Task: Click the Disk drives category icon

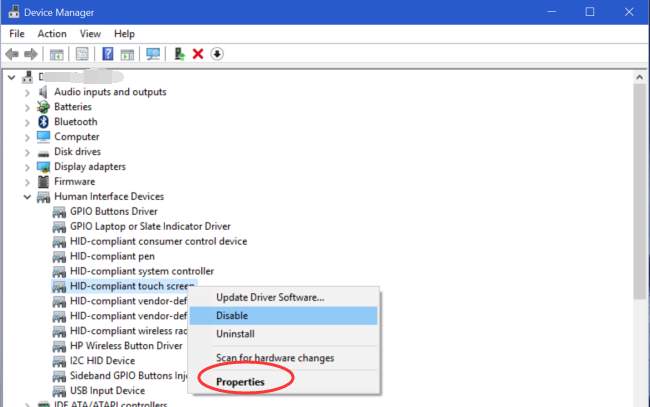Action: click(x=43, y=153)
